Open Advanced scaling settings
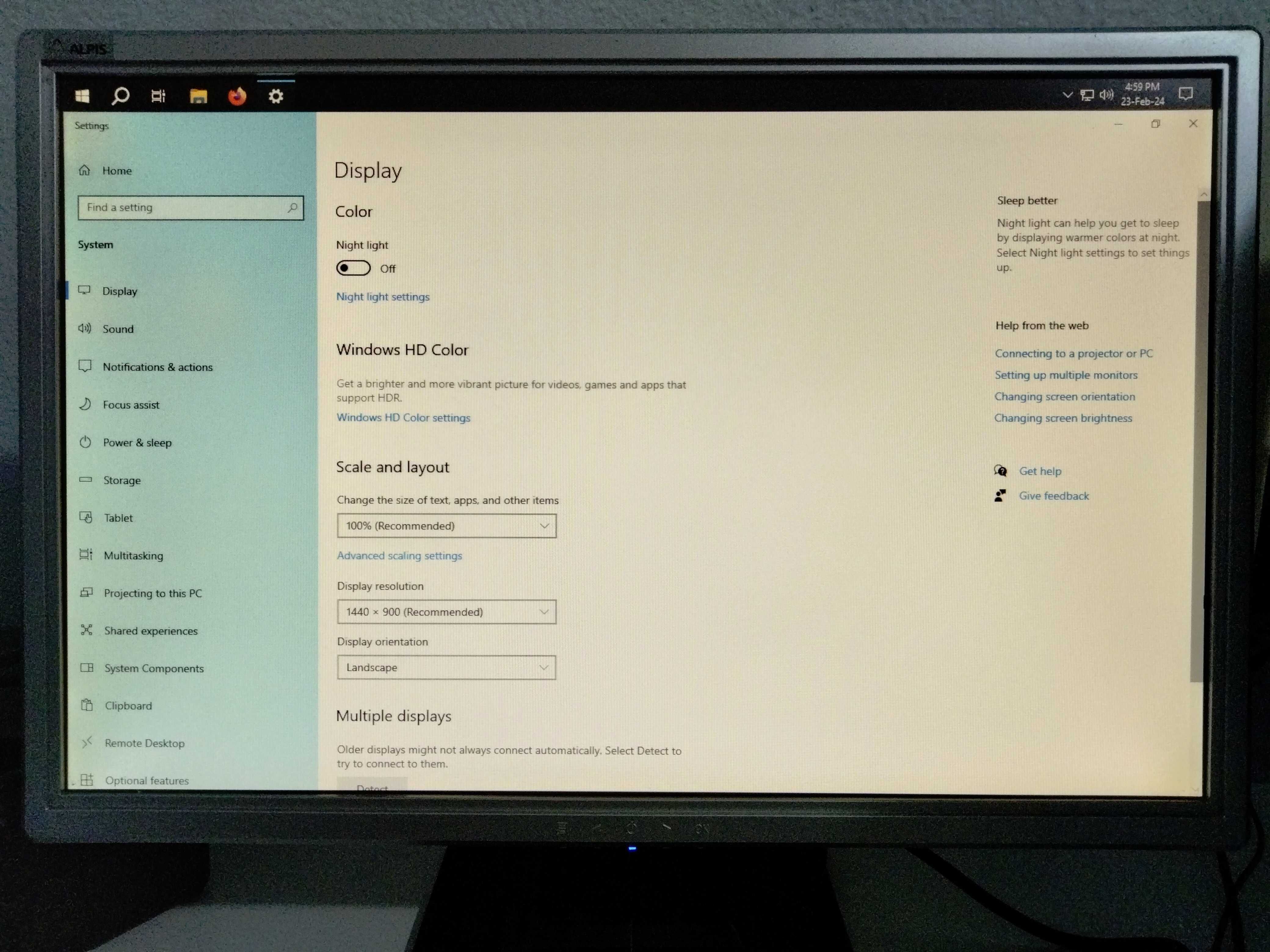Viewport: 1270px width, 952px height. [x=399, y=555]
